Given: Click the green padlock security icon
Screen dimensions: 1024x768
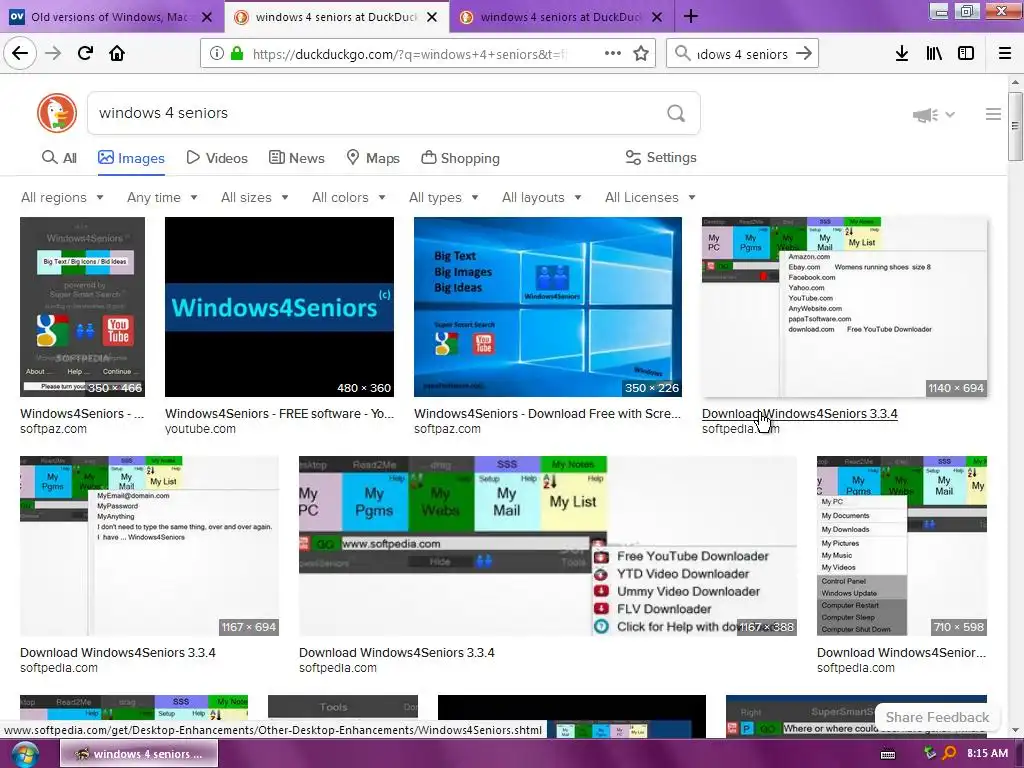Looking at the screenshot, I should tap(237, 54).
